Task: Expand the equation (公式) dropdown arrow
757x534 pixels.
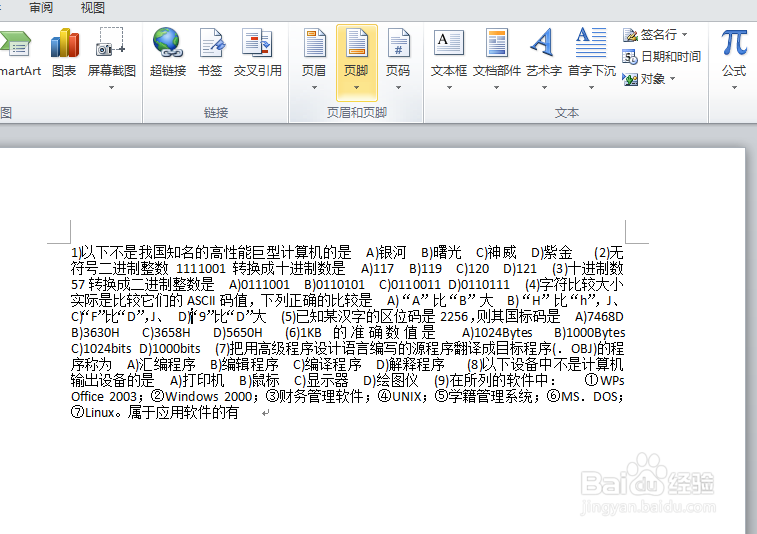Action: point(734,87)
